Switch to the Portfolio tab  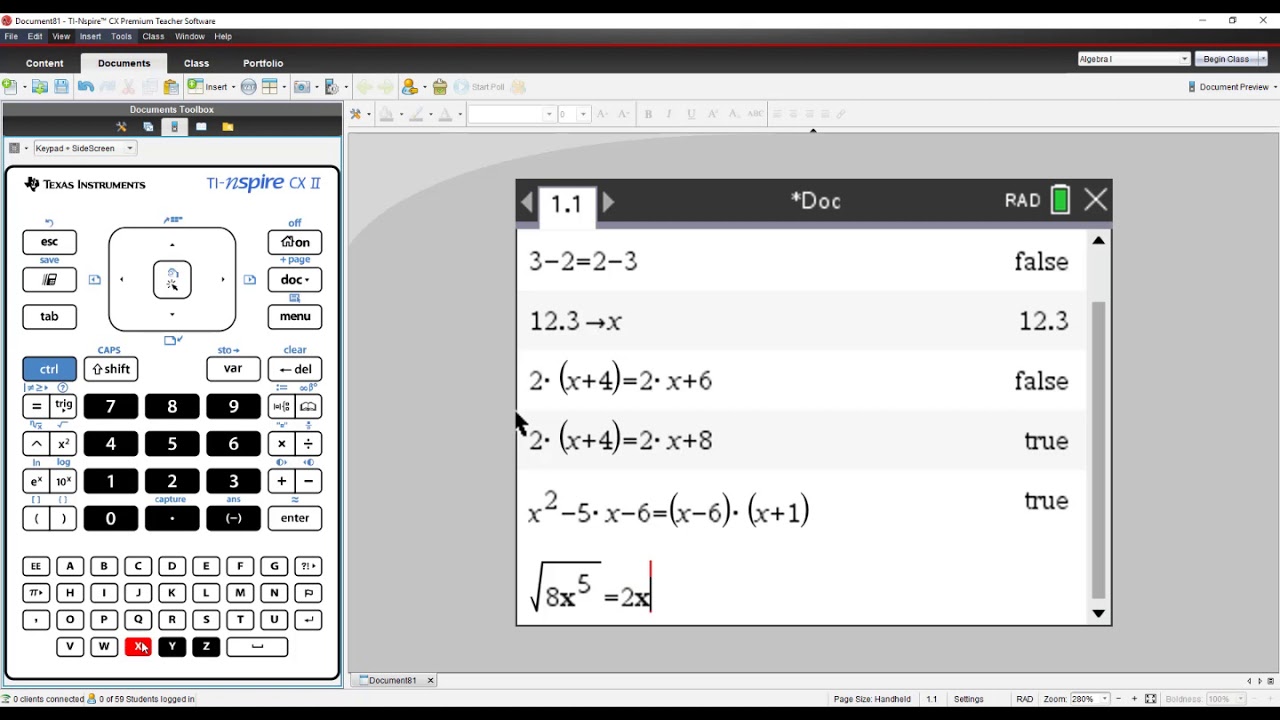click(263, 63)
